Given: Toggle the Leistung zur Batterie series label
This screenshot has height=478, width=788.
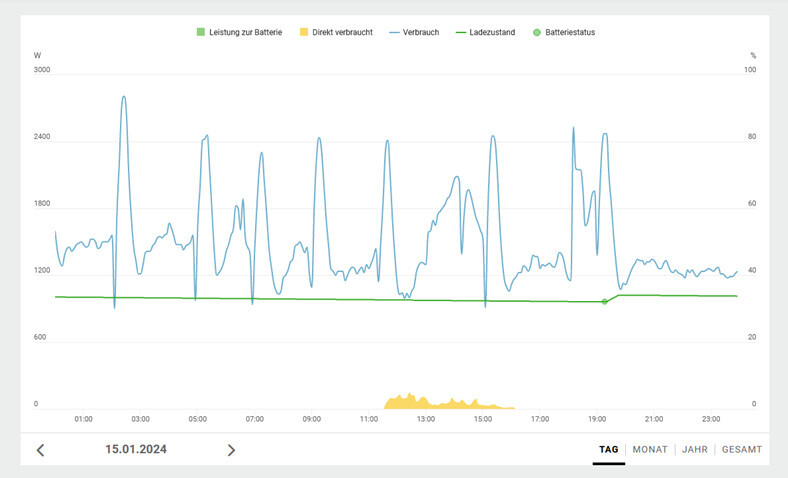Looking at the screenshot, I should (x=245, y=32).
